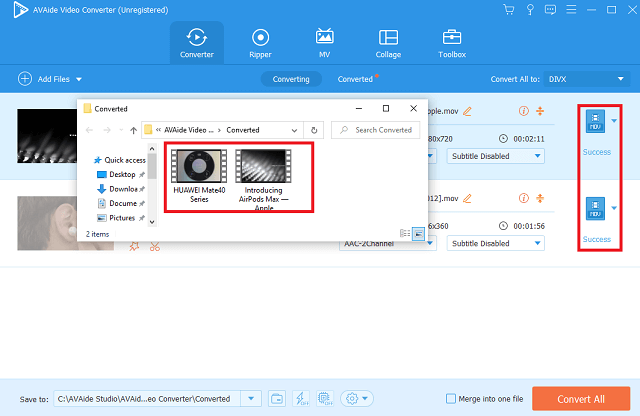The image size is (640, 416).
Task: Click the Add Files plus icon
Action: coord(25,79)
